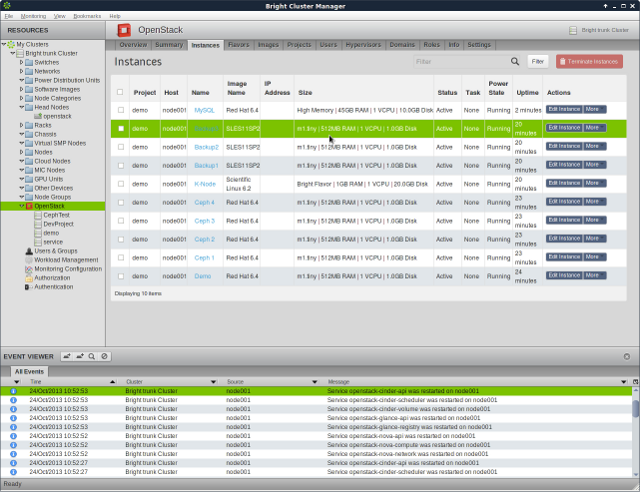
Task: Click event list scroll up arrow
Action: (x=636, y=391)
